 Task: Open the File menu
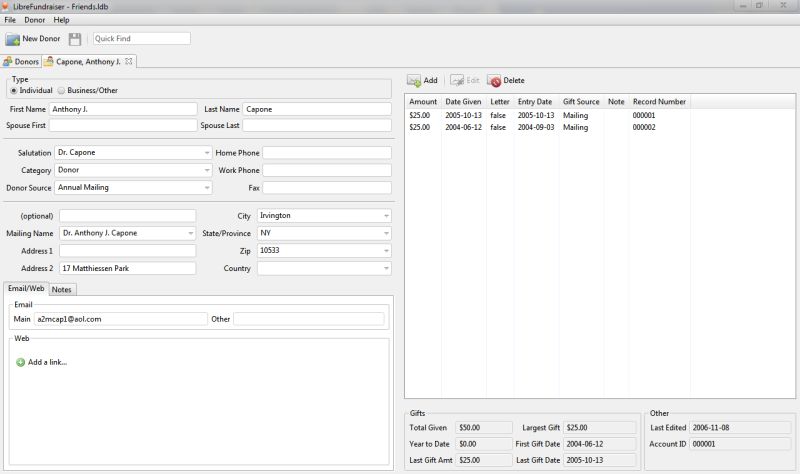10,20
